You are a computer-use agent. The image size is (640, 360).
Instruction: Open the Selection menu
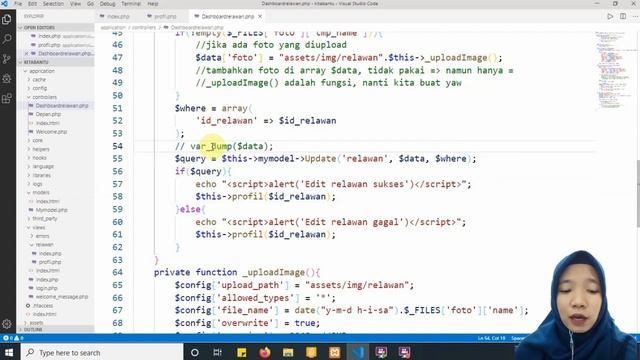(53, 4)
